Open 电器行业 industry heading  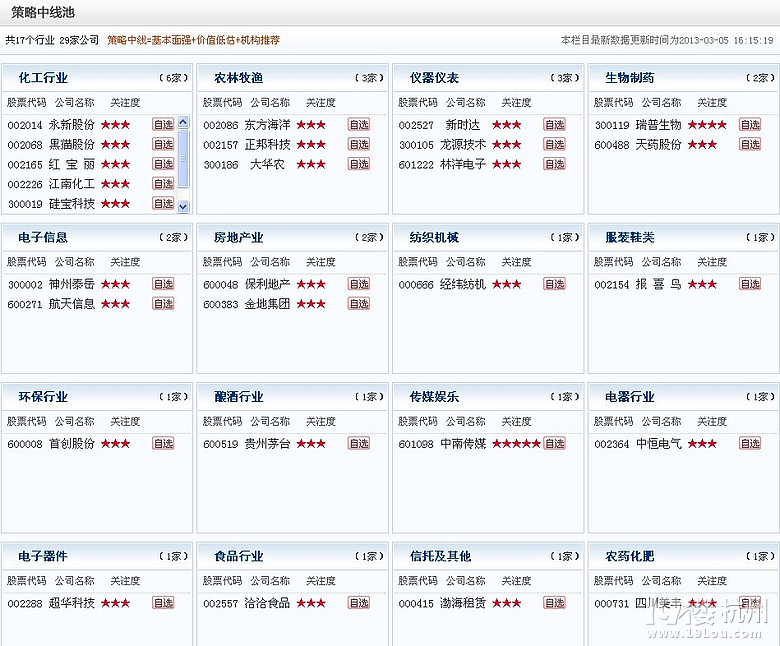[629, 396]
